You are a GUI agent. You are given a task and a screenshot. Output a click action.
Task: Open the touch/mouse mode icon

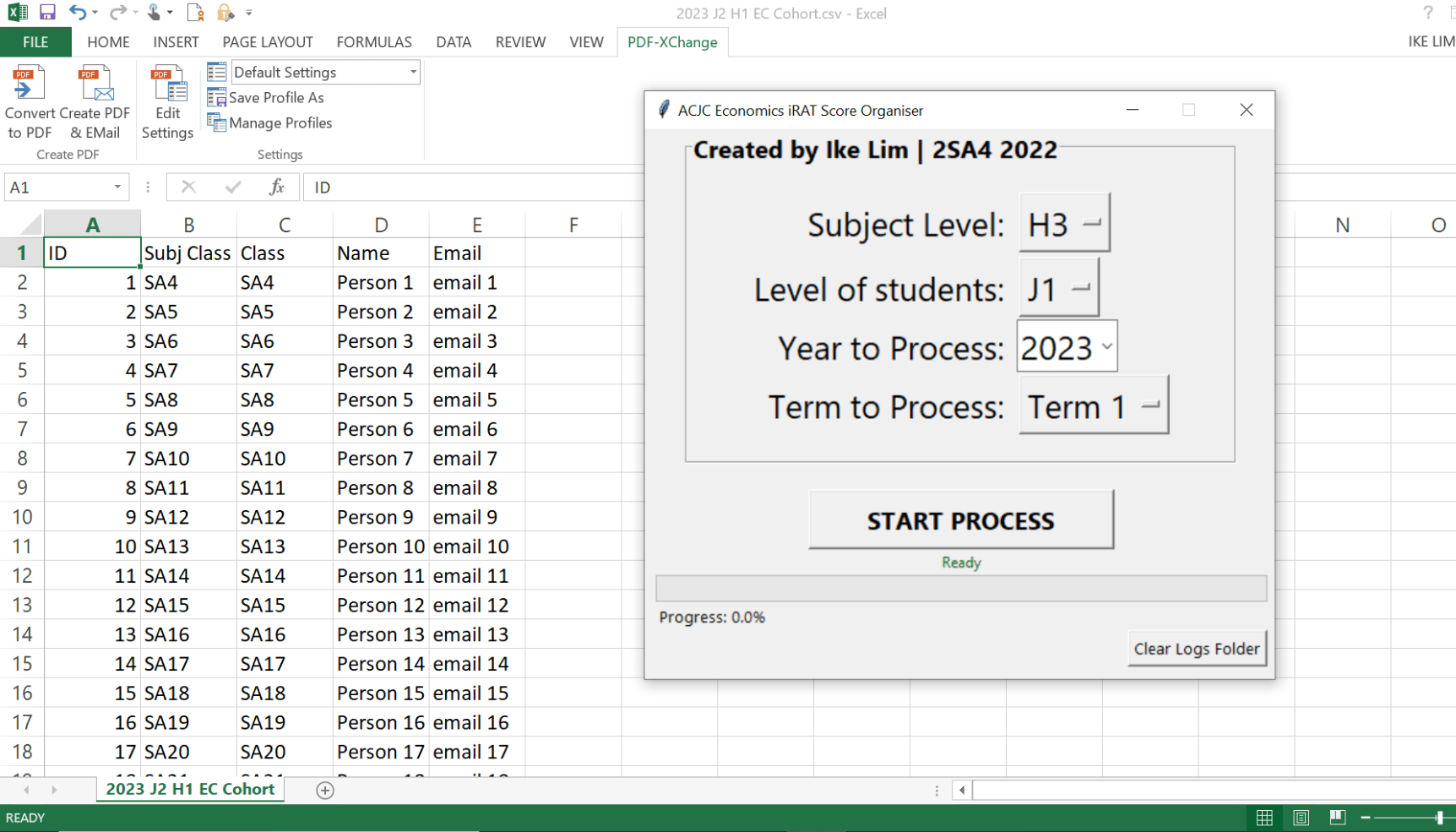[155, 13]
